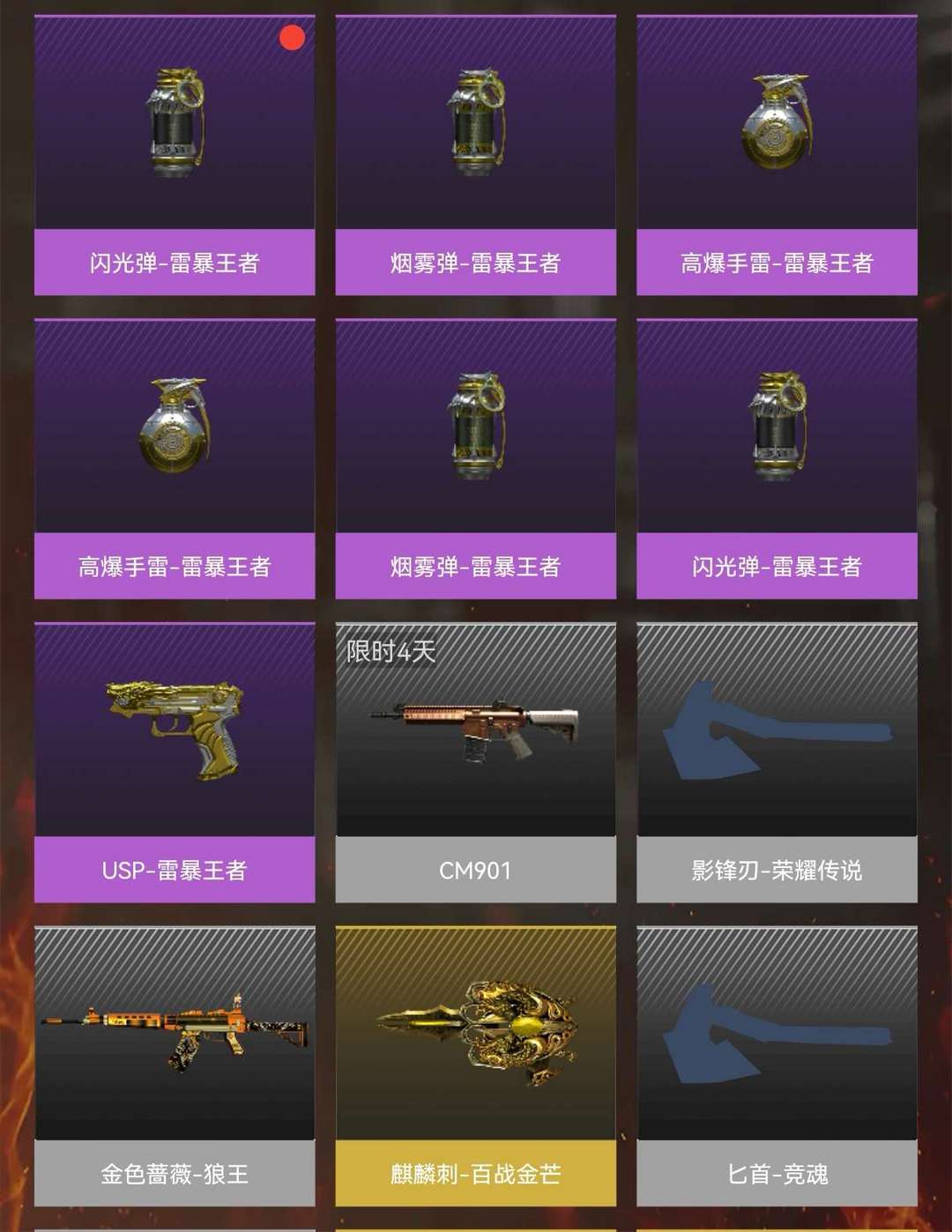
Task: Select second-row 高爆手雷-雷暴王者 round grenade
Action: pos(175,425)
